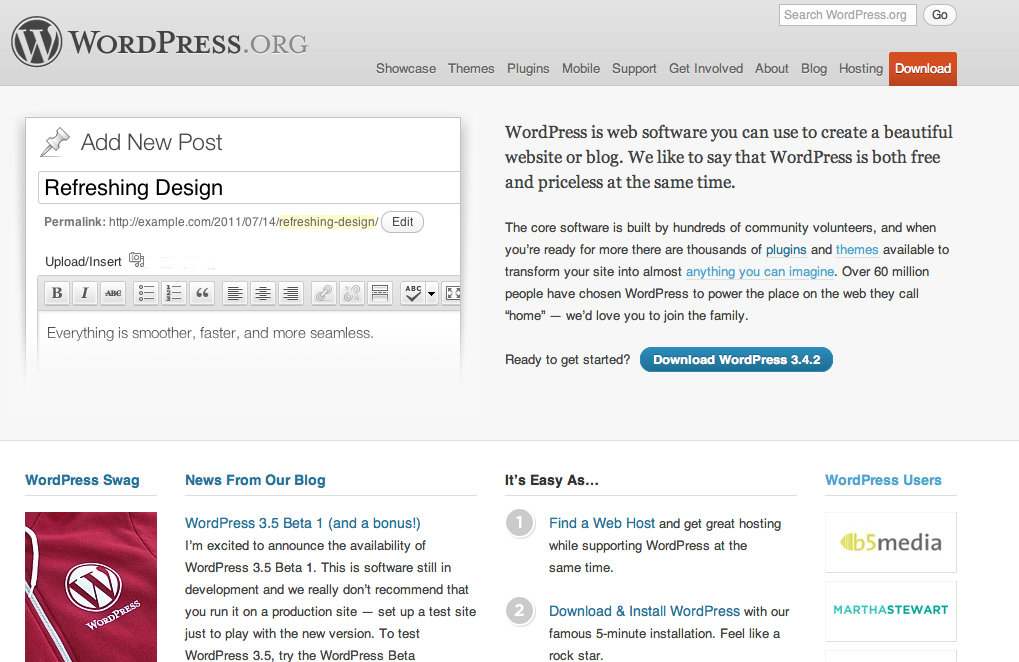
Task: Click the step 1 number circle
Action: 519,522
